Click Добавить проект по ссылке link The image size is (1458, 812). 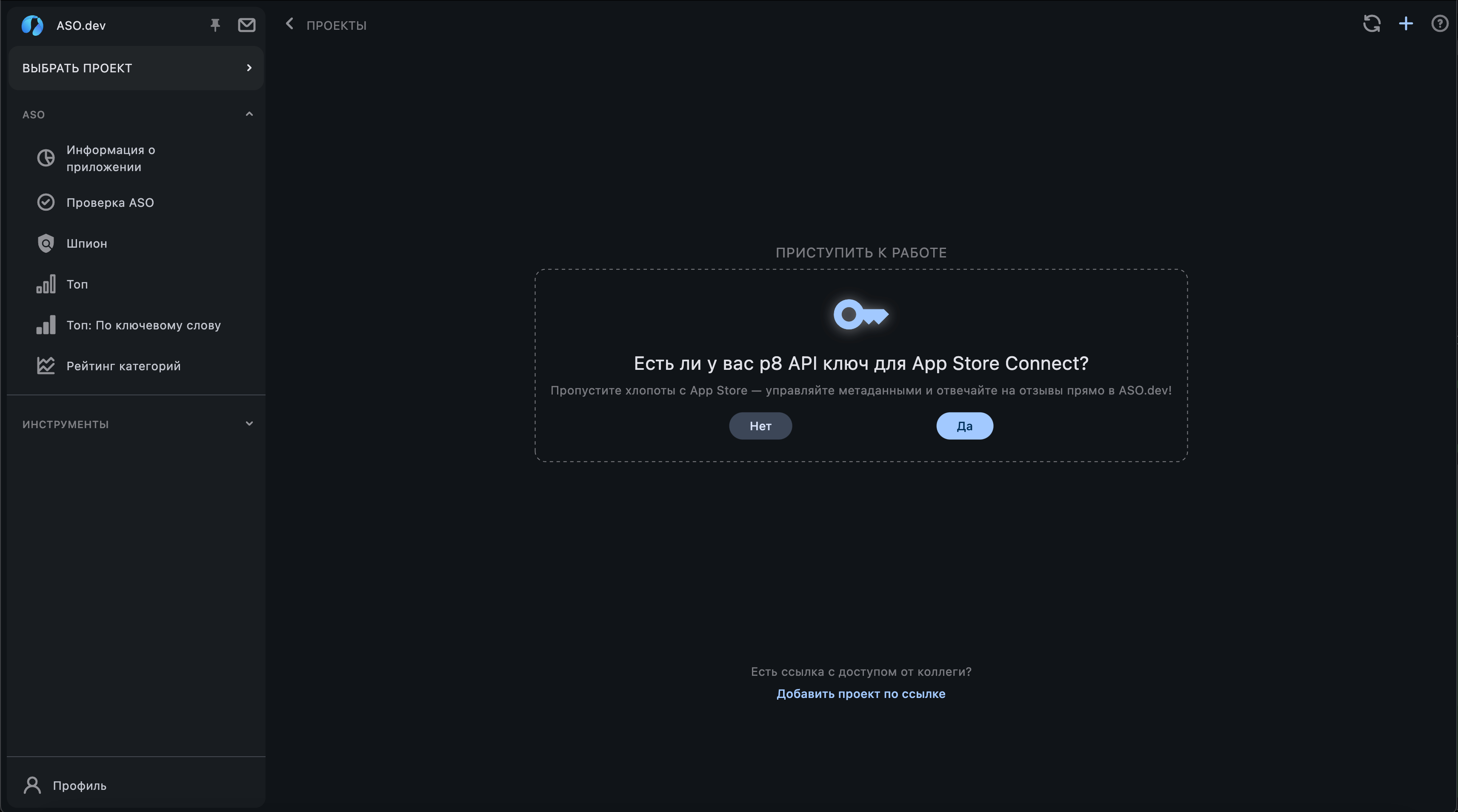tap(861, 694)
